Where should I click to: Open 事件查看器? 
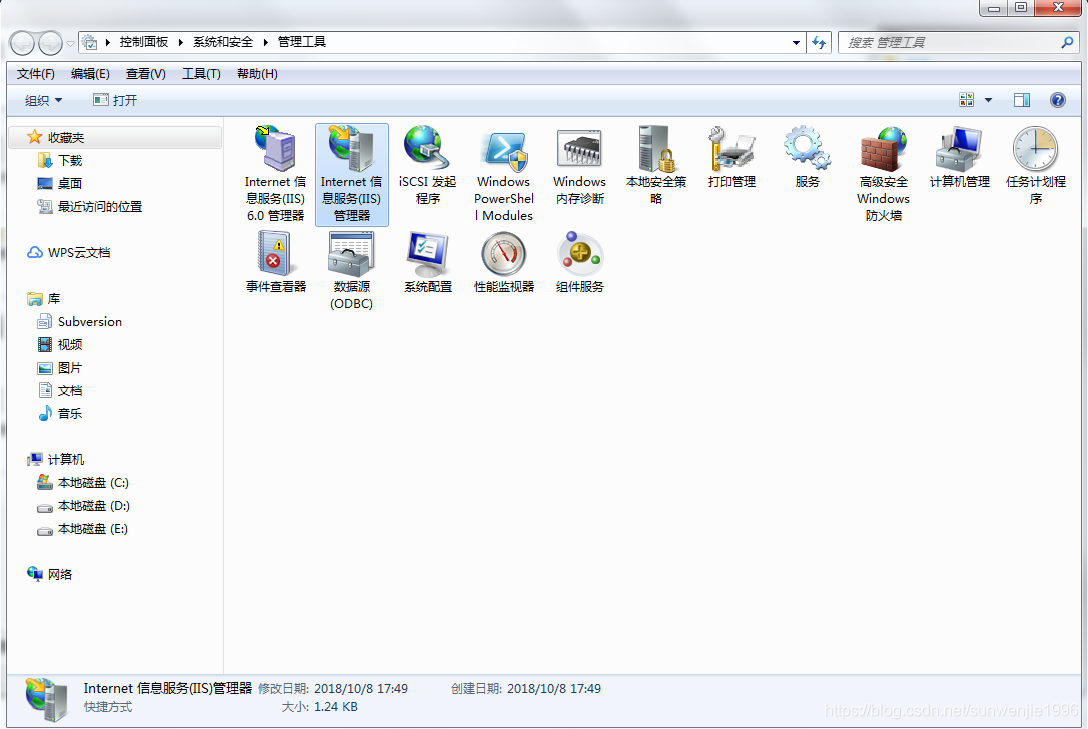point(275,262)
